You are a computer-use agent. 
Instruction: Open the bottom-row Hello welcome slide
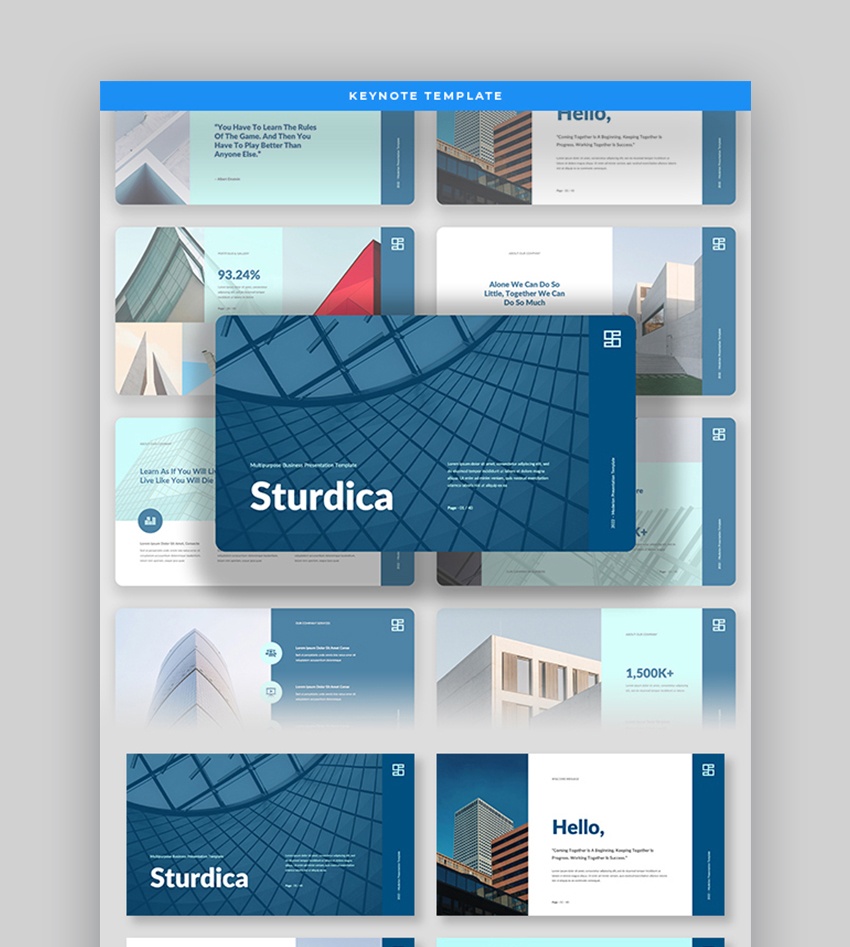pyautogui.click(x=581, y=834)
